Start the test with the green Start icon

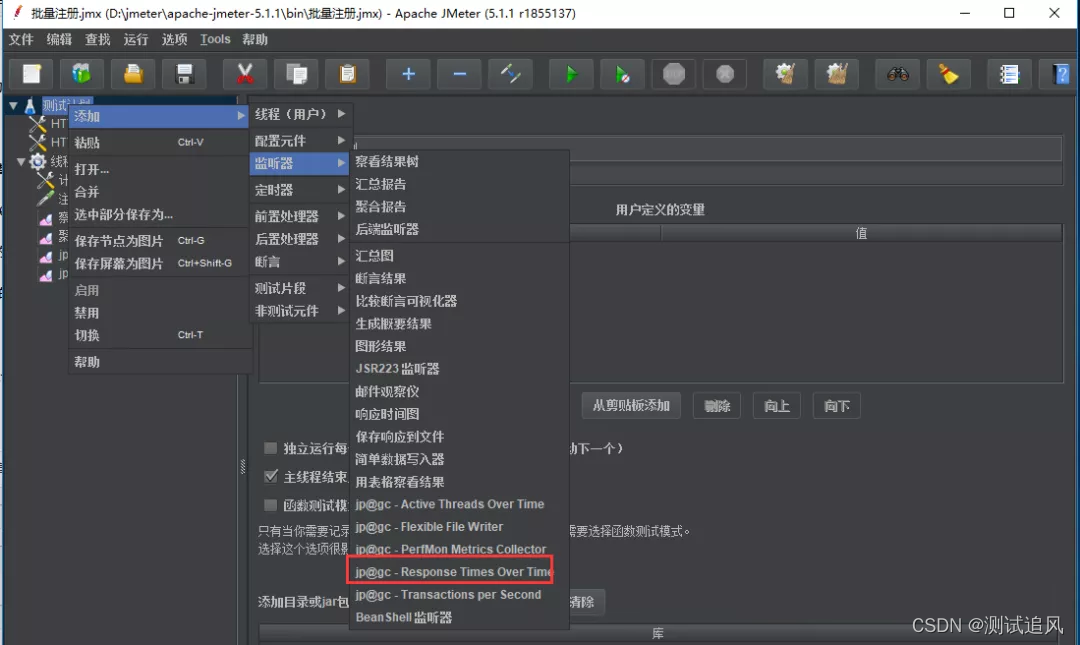pyautogui.click(x=571, y=73)
